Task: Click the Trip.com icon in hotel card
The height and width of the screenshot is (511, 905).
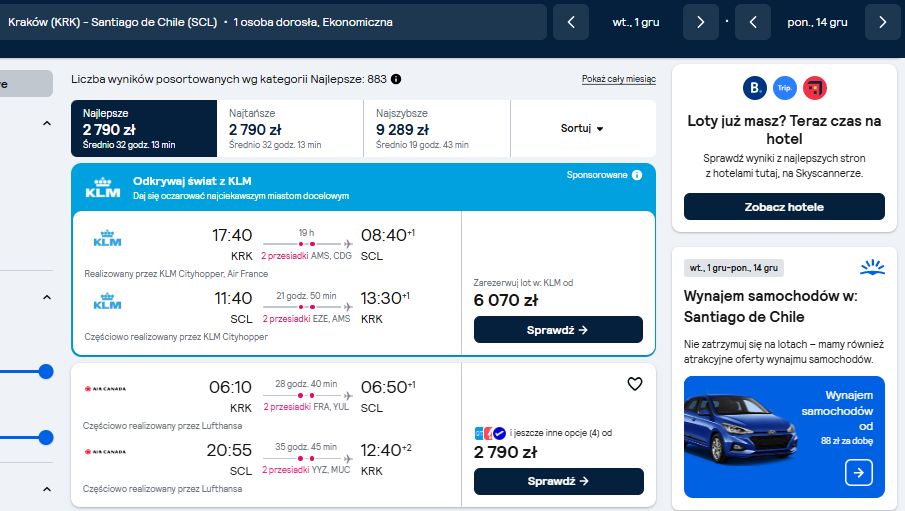Action: coord(784,88)
